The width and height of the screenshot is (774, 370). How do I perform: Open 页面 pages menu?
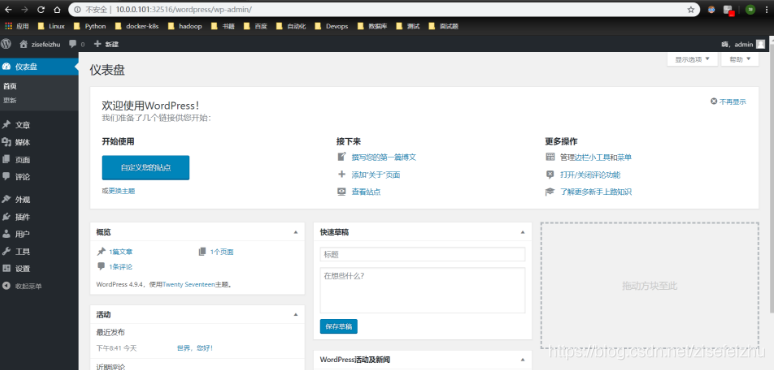pos(39,160)
